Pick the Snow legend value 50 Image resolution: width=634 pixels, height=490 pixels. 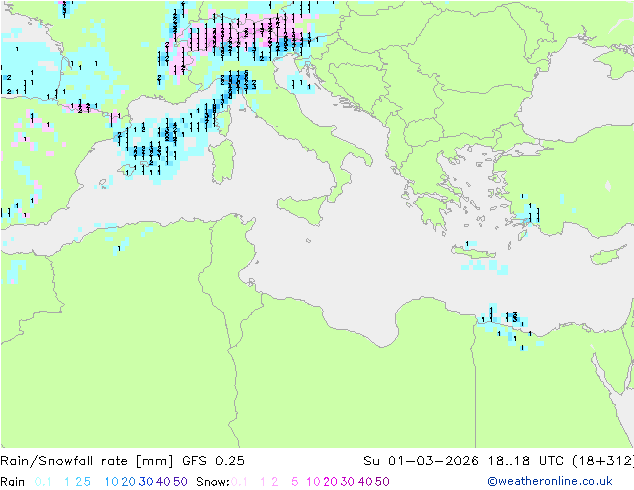point(382,482)
